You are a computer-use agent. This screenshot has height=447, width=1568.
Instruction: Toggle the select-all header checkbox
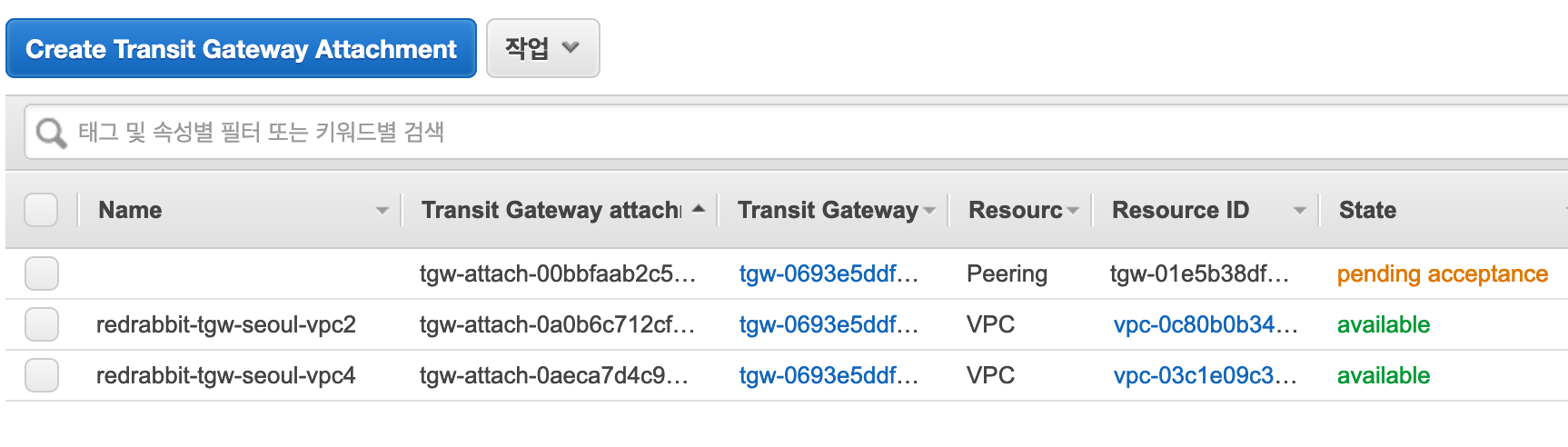click(x=41, y=210)
